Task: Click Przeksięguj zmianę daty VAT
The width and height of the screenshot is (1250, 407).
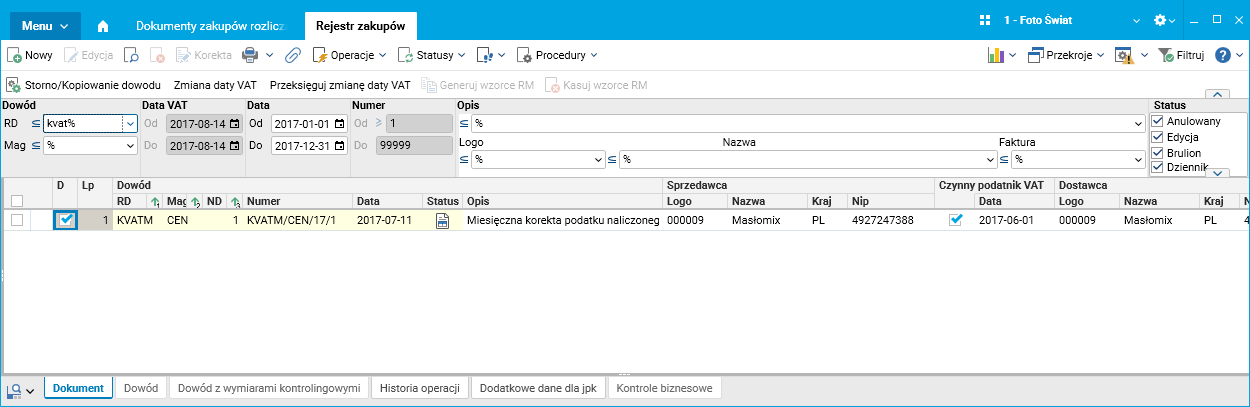Action: coord(340,85)
